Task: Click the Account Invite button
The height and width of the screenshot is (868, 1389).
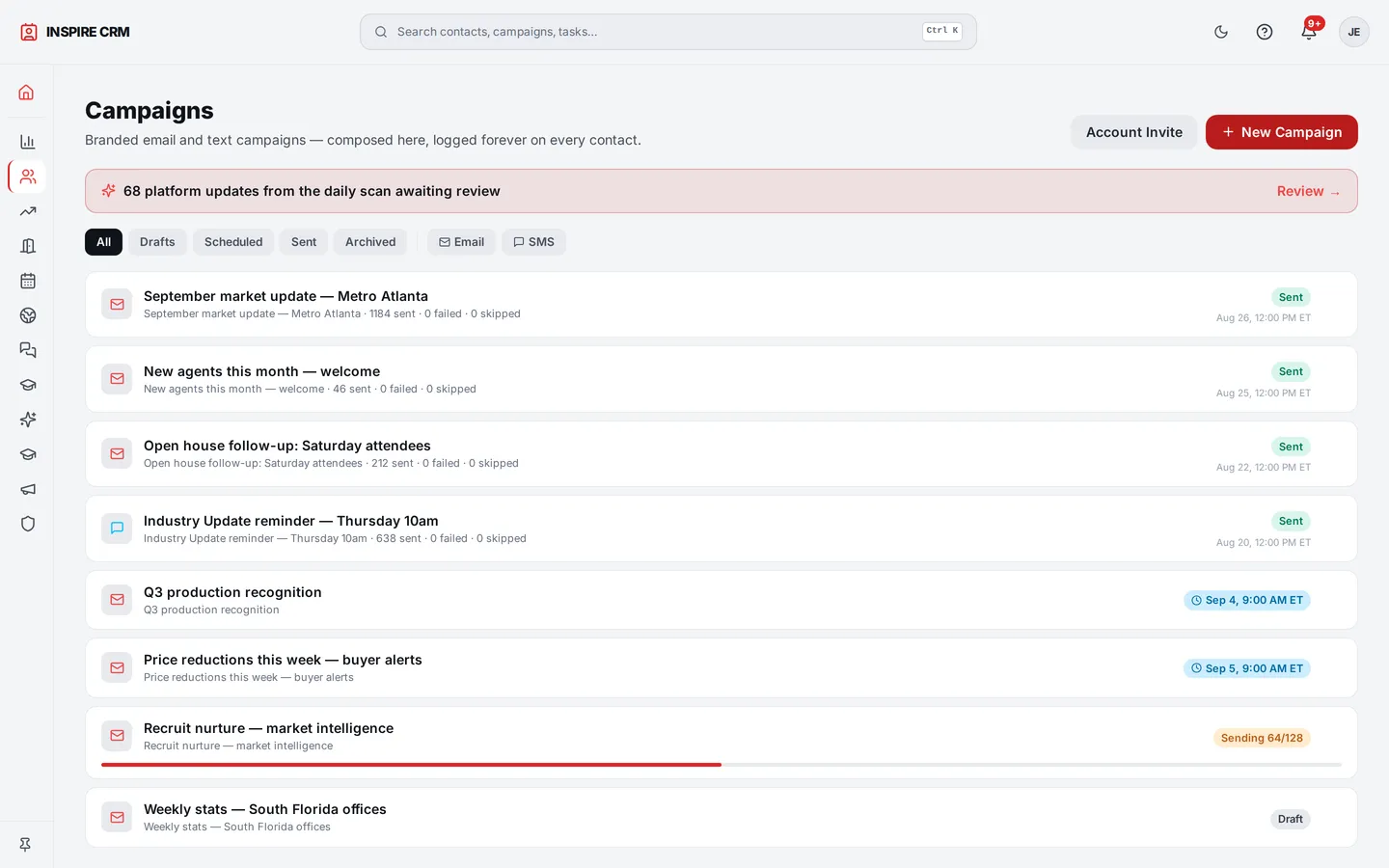Action: pyautogui.click(x=1134, y=132)
